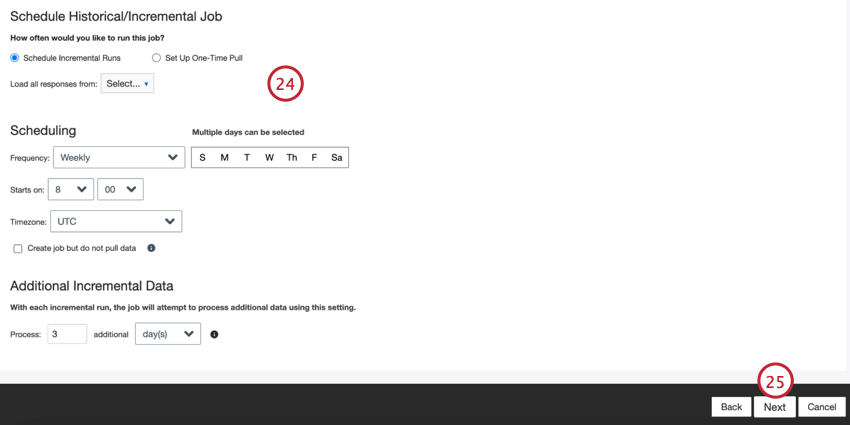This screenshot has height=425, width=850.
Task: Open Load all responses from Select dropdown
Action: 127,83
